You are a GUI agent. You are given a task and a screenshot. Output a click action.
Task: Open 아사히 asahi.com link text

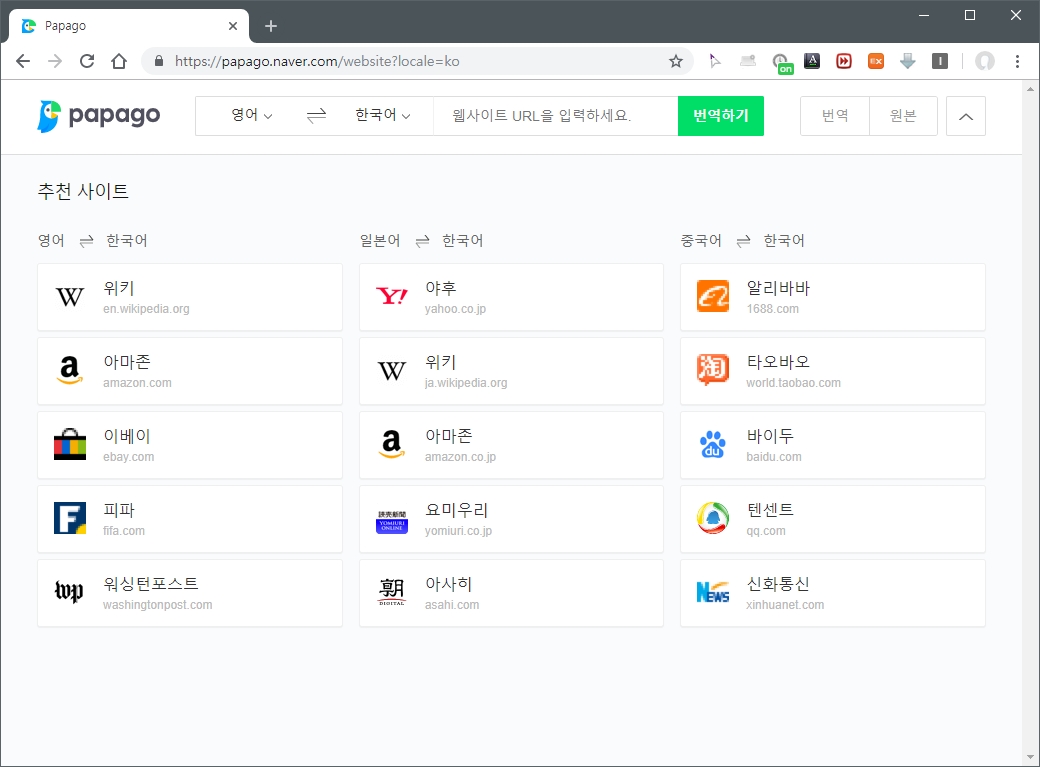(x=452, y=593)
